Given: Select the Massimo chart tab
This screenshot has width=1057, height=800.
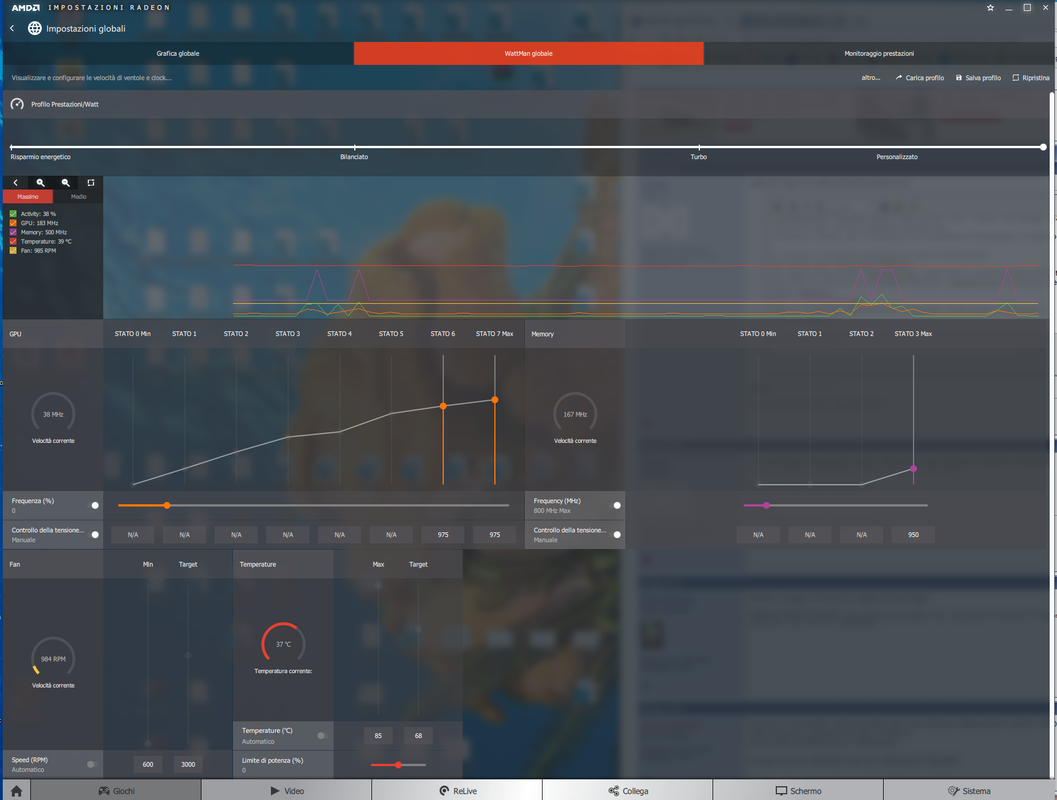Looking at the screenshot, I should [28, 197].
